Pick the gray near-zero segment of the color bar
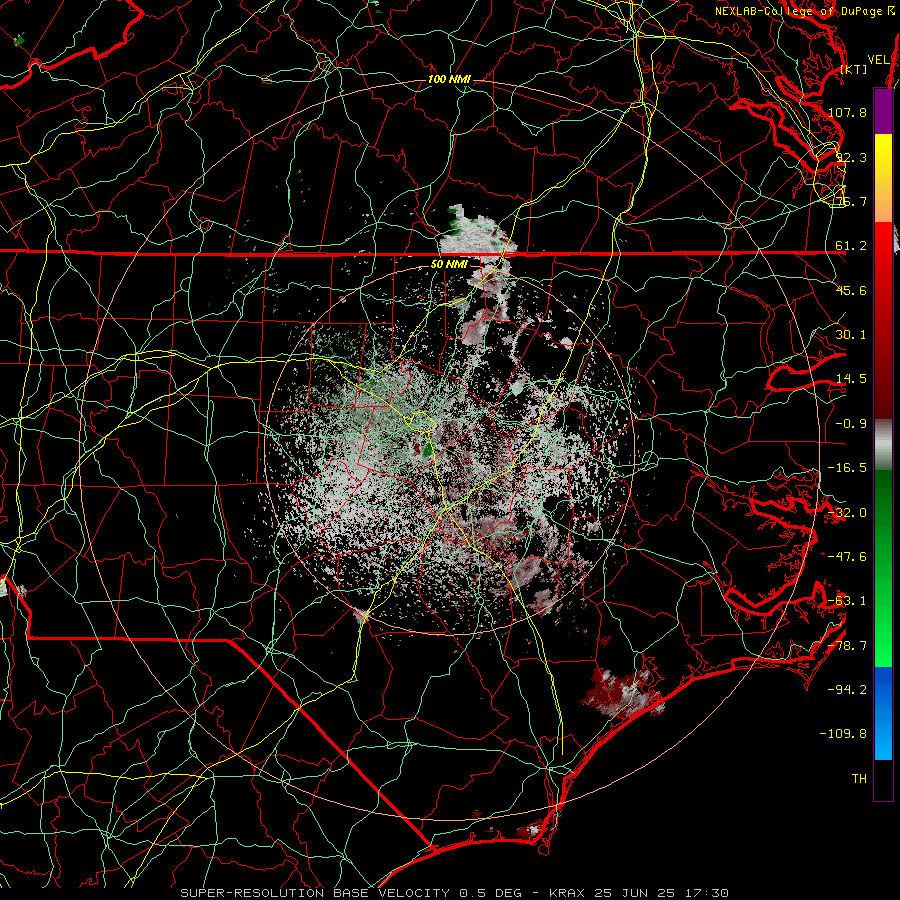The height and width of the screenshot is (900, 900). (x=883, y=445)
